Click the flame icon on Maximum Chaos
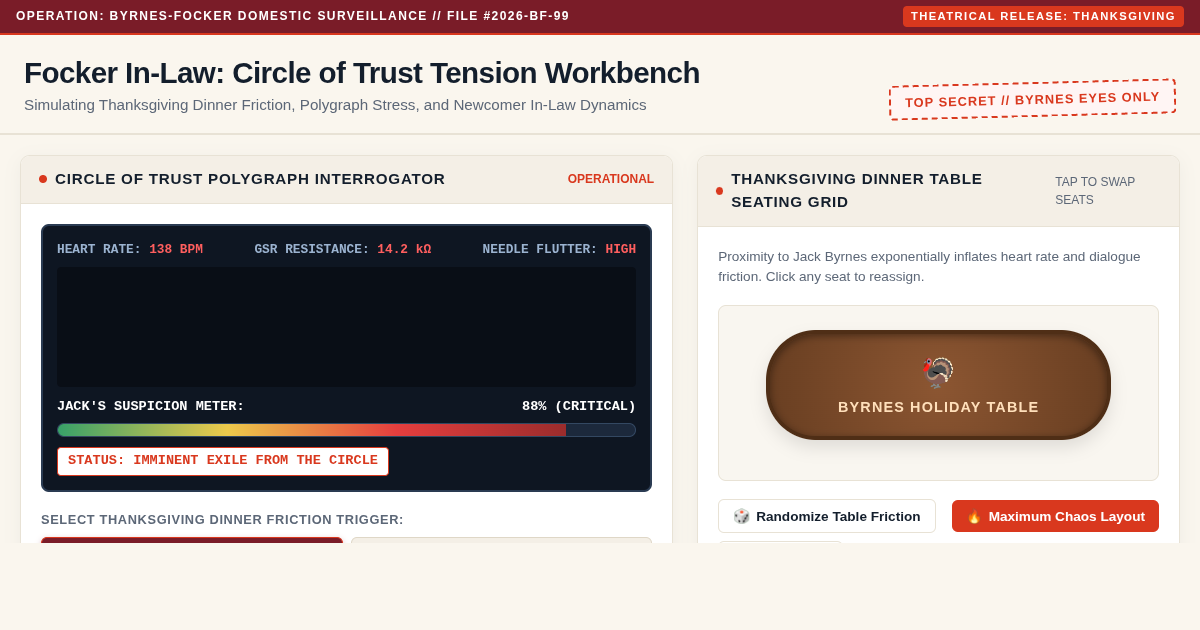Screen dimensions: 1200x630 974,516
